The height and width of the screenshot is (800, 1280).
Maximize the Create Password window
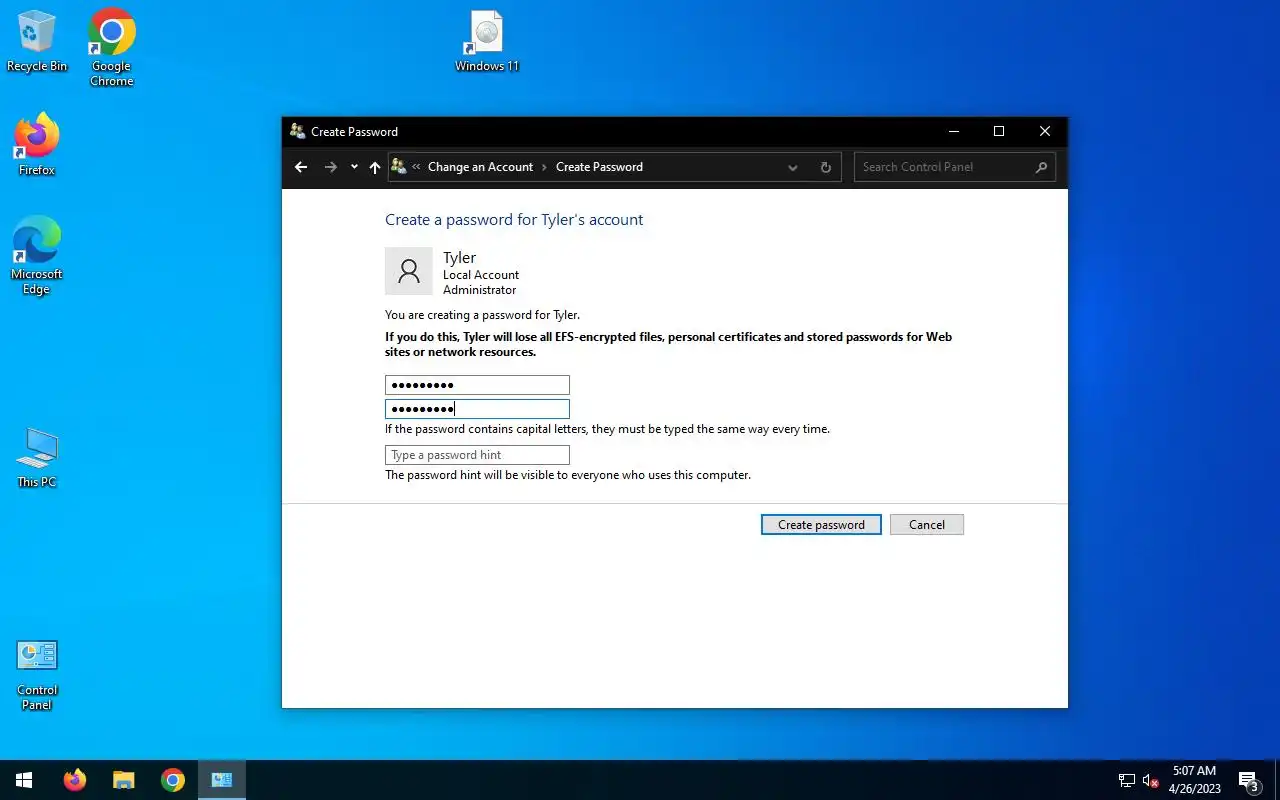click(x=999, y=131)
